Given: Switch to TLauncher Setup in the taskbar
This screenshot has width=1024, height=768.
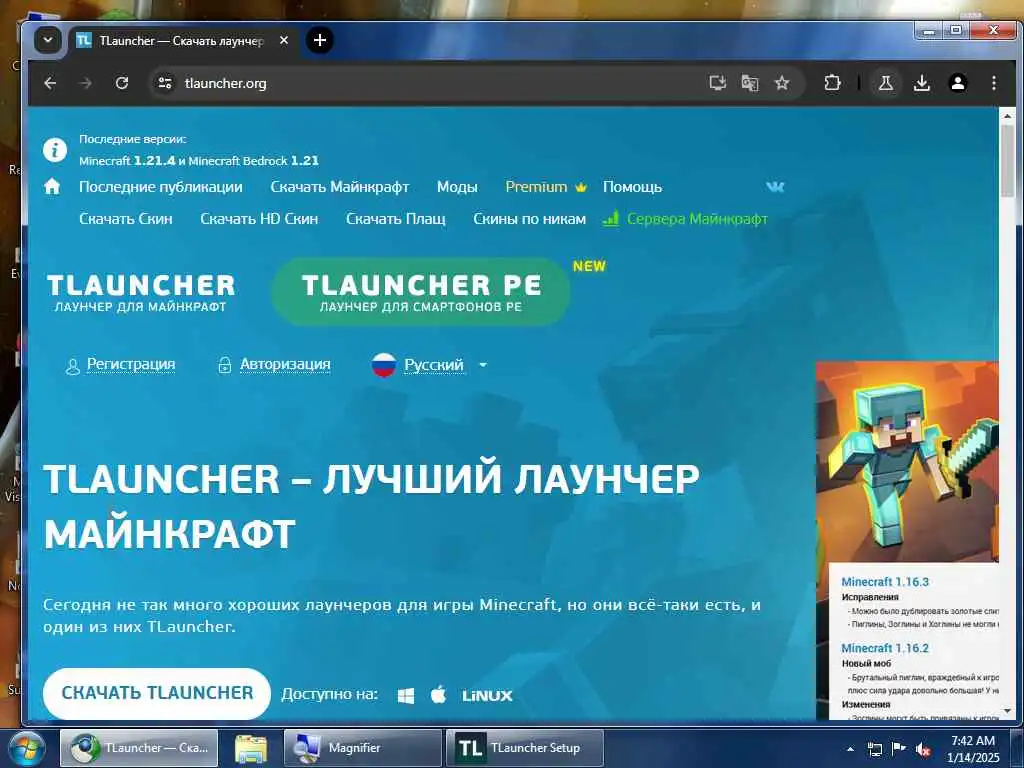Looking at the screenshot, I should click(x=524, y=748).
